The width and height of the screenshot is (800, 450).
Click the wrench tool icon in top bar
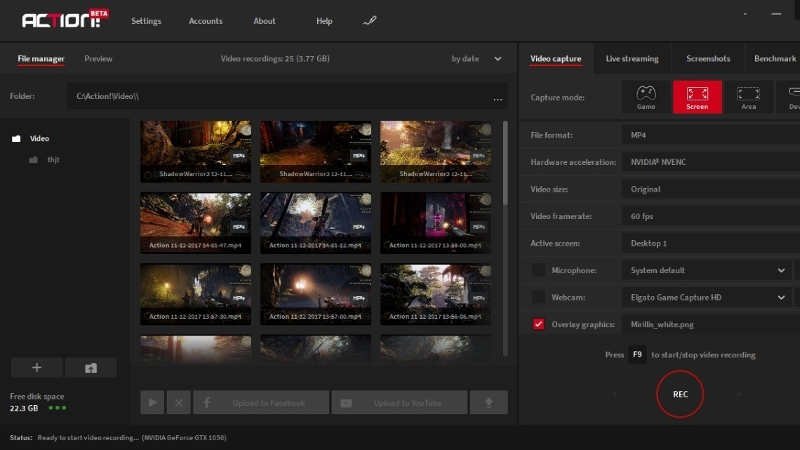click(x=370, y=20)
